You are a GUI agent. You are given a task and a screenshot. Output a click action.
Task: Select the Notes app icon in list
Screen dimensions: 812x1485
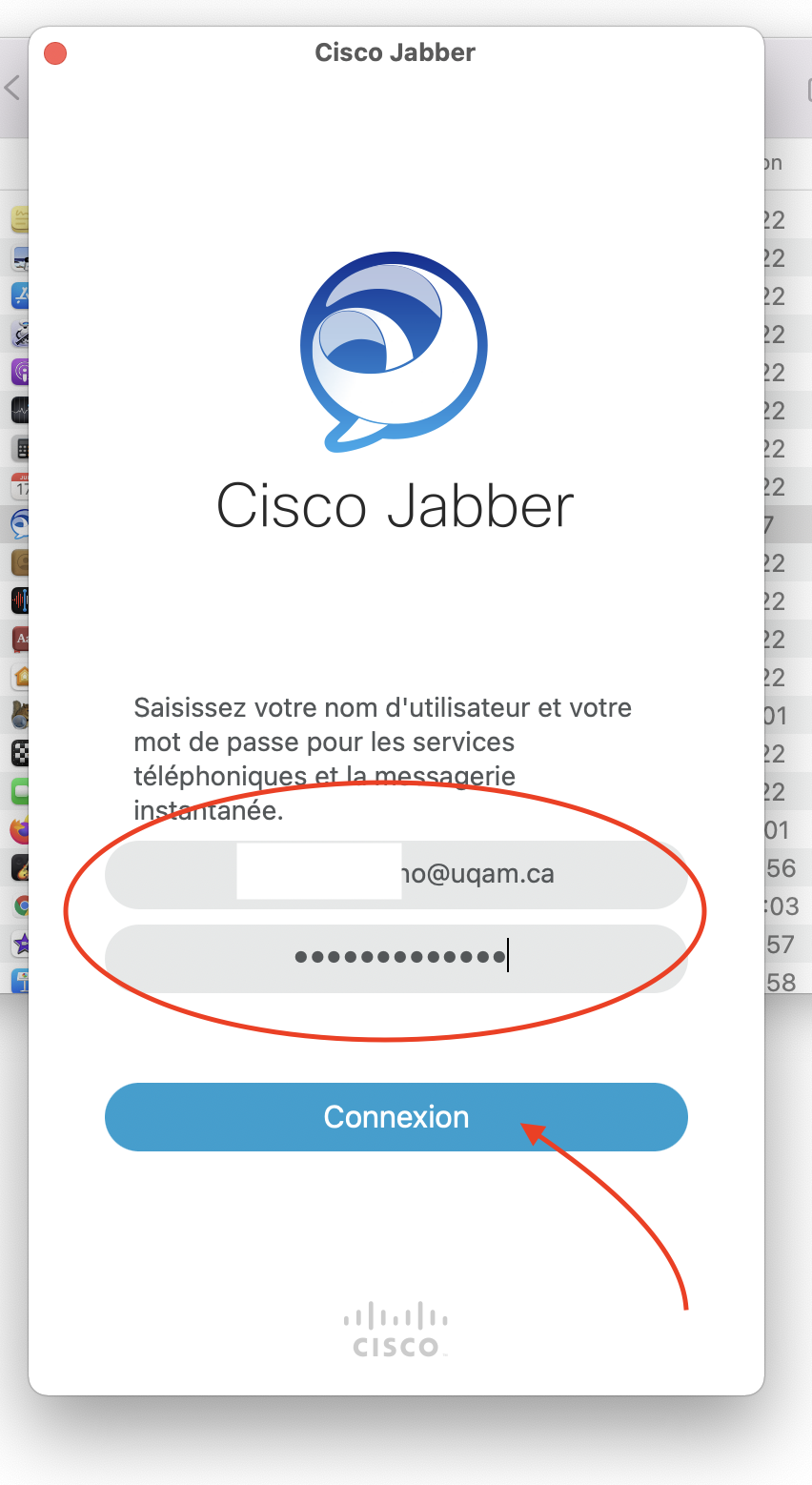(20, 219)
